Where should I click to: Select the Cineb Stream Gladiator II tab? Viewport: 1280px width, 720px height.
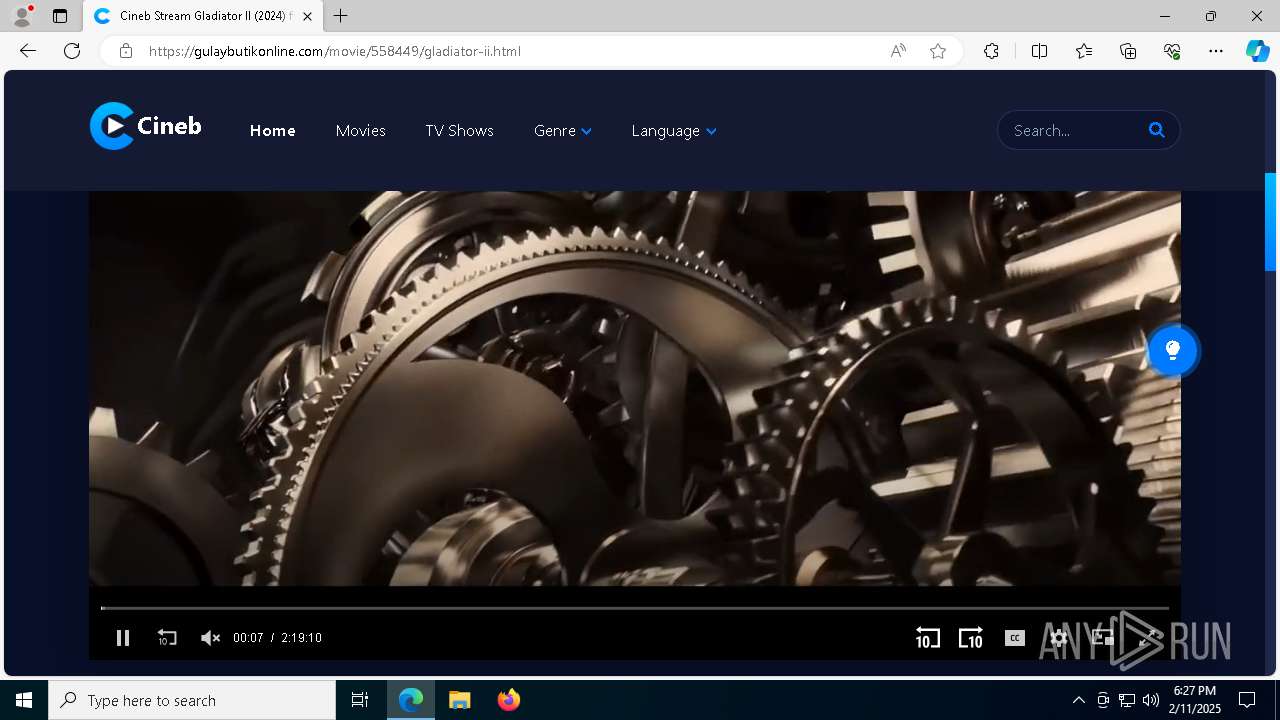pyautogui.click(x=202, y=16)
